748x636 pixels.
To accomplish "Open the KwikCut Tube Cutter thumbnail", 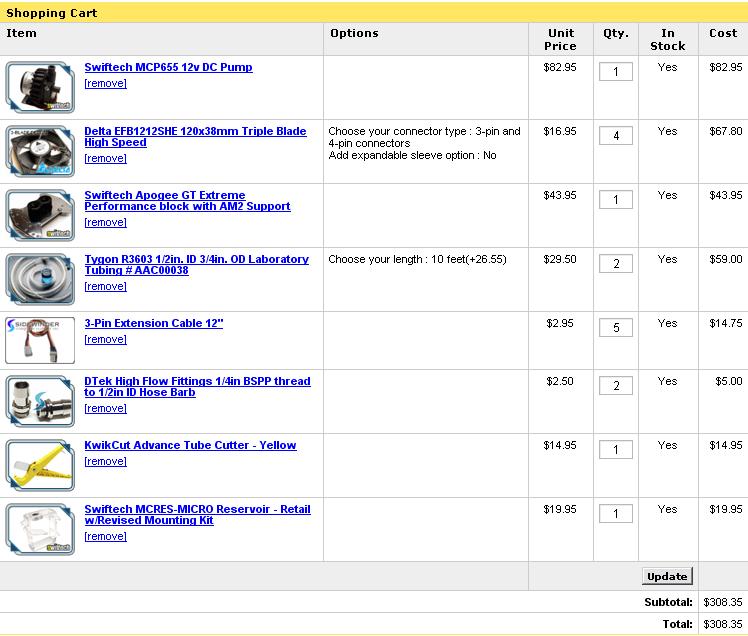I will (x=40, y=465).
